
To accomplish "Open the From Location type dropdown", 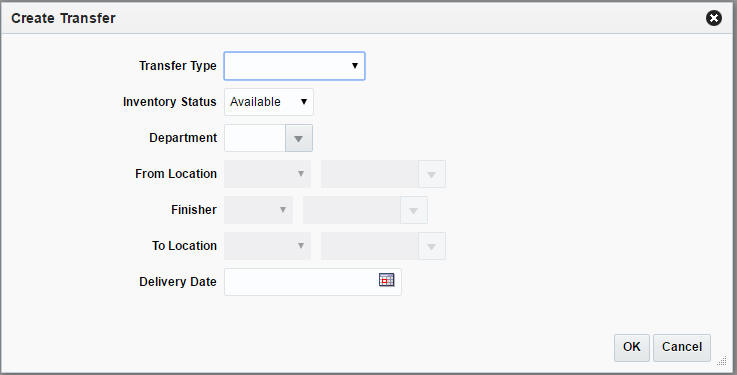I will click(267, 174).
